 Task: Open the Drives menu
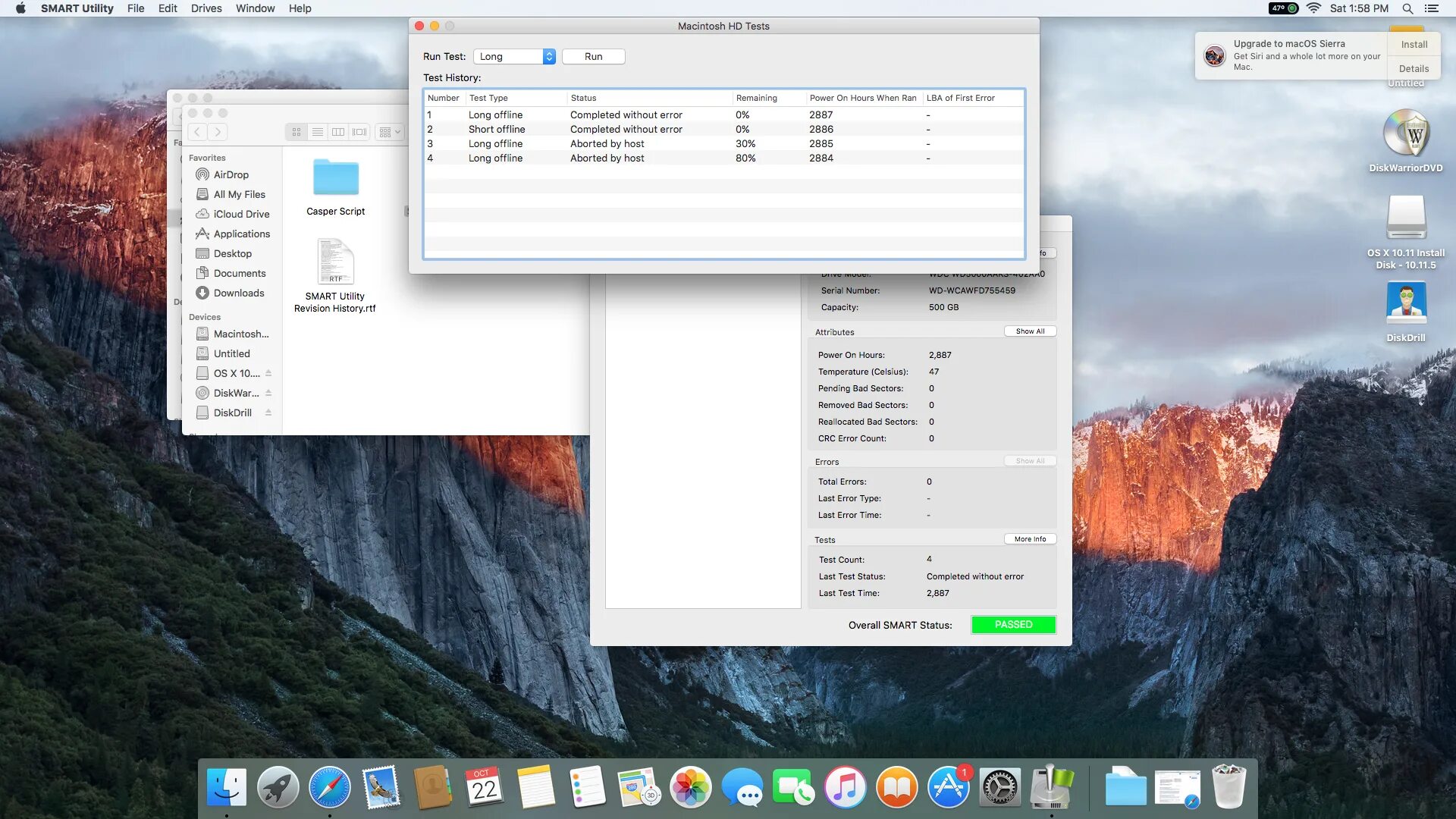pos(206,8)
